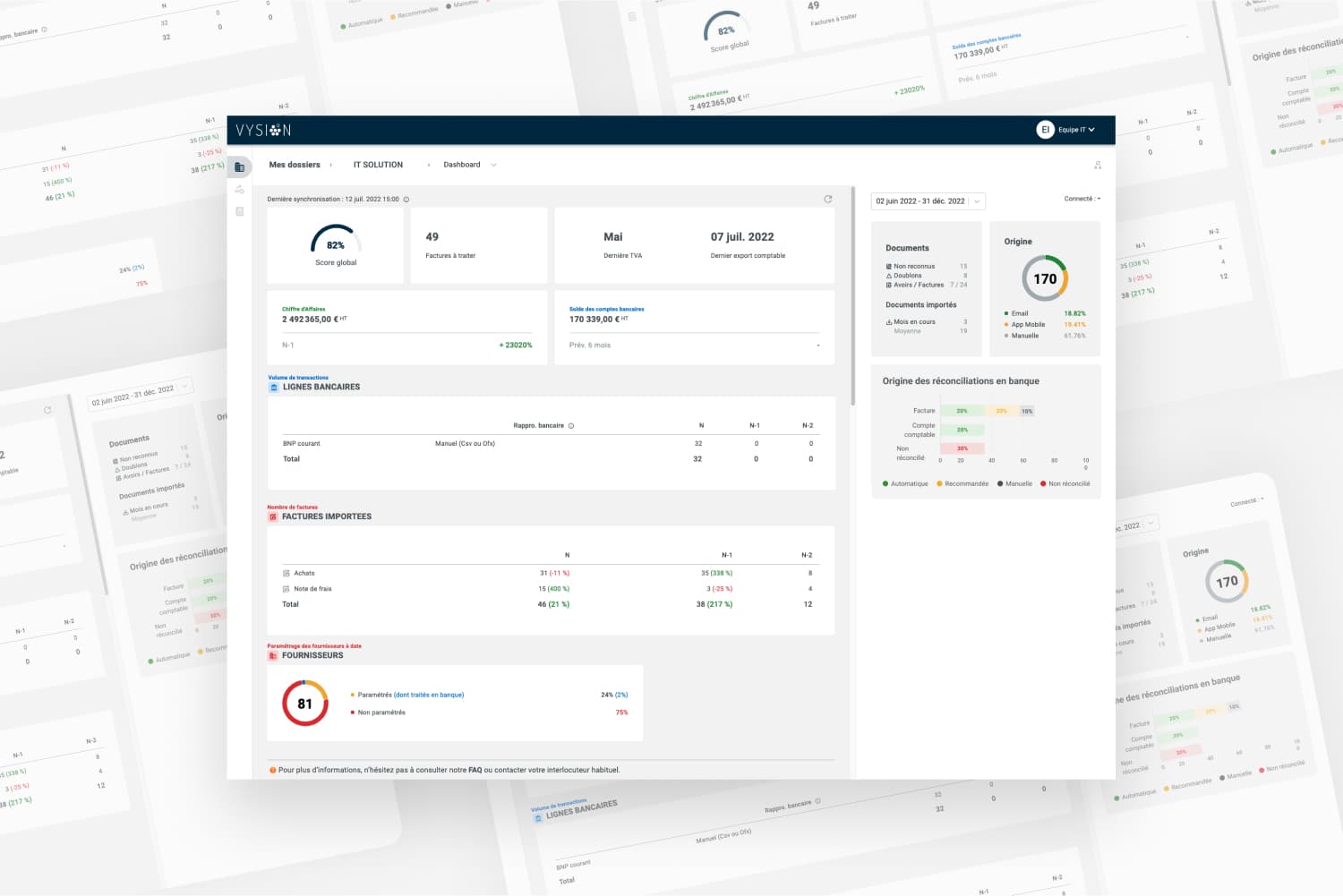Image resolution: width=1343 pixels, height=896 pixels.
Task: Click the +23020% growth value
Action: click(516, 346)
